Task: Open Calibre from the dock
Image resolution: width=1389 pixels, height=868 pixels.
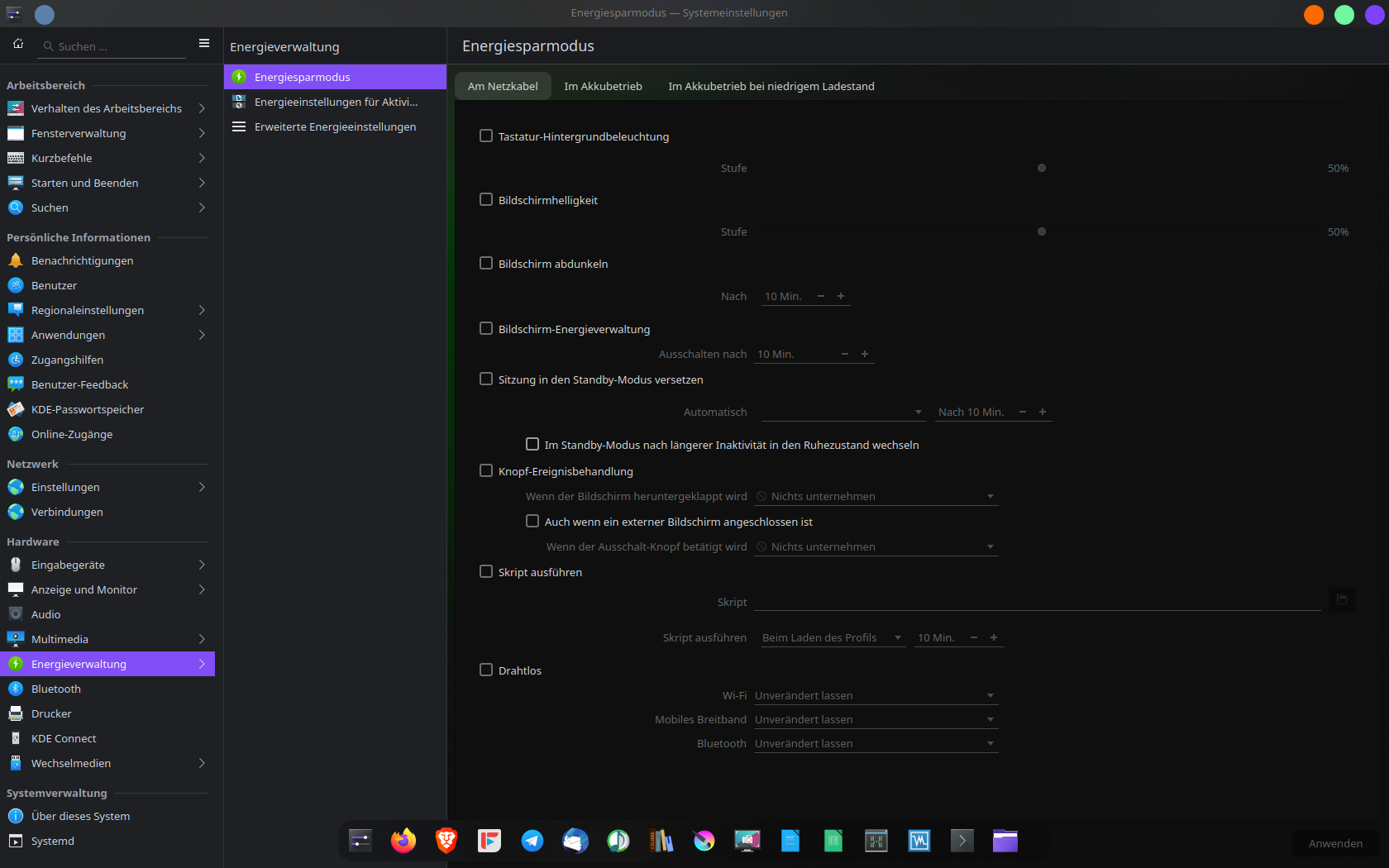Action: click(x=661, y=841)
